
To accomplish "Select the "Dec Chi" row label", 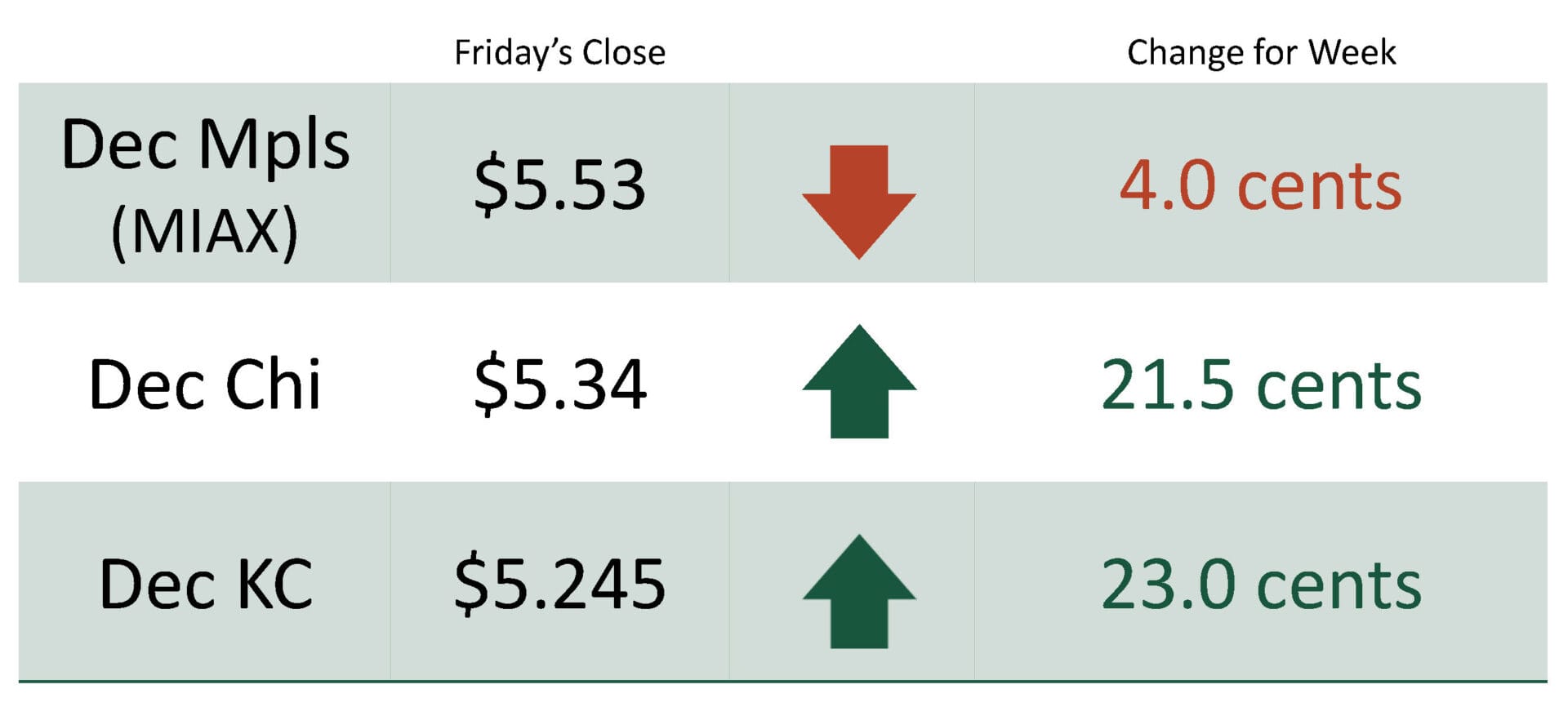I will pos(205,385).
